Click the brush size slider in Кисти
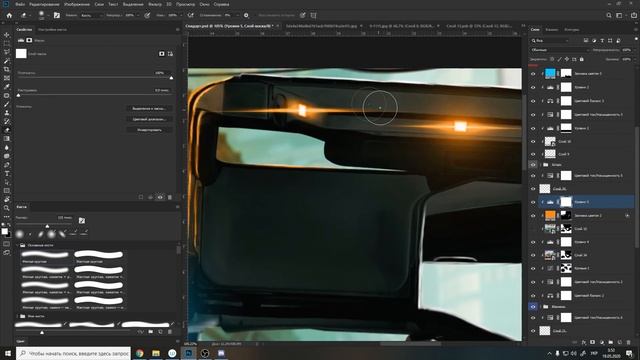 coord(47,225)
